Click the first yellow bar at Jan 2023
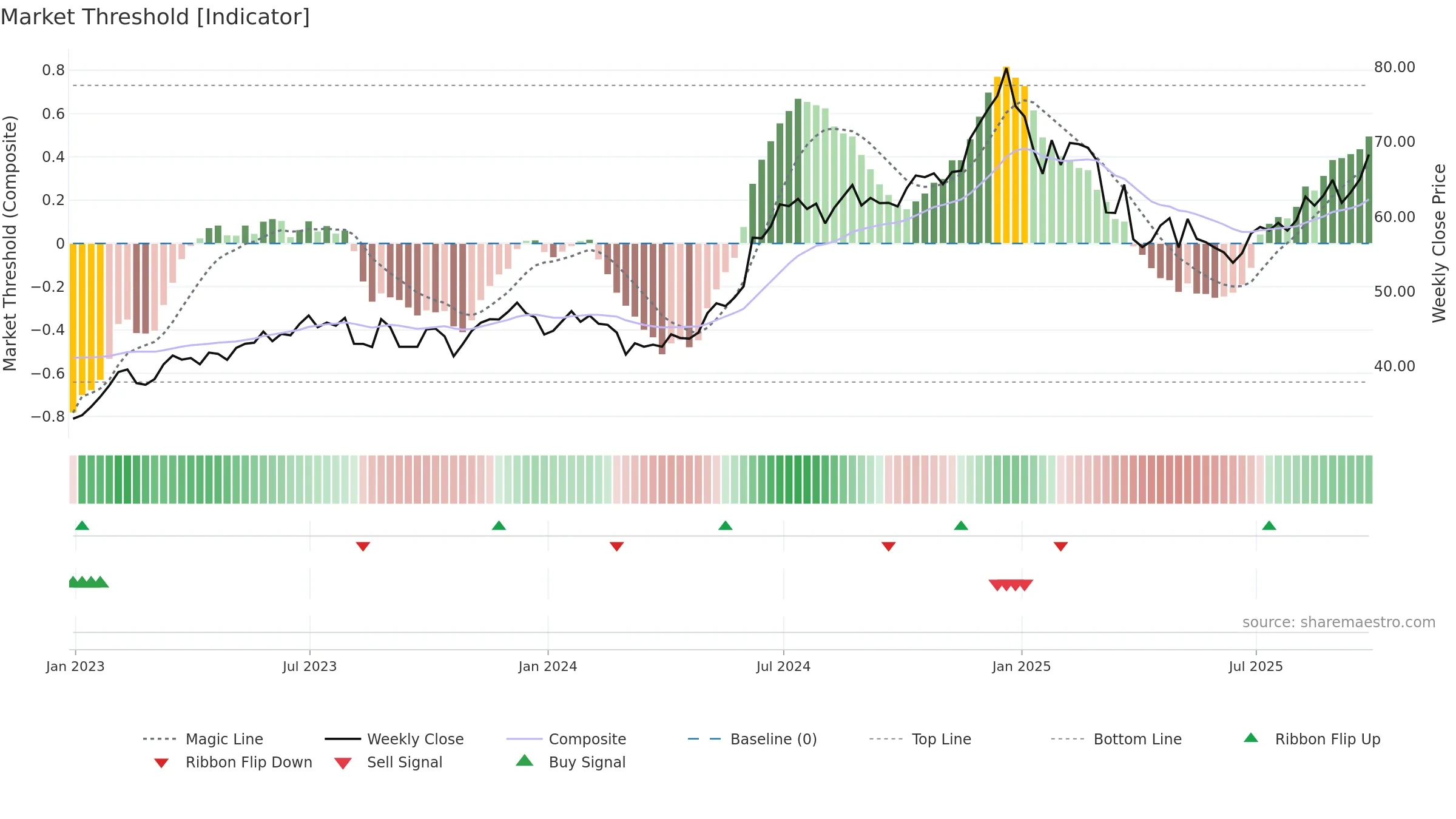Viewport: 1456px width, 819px height. pyautogui.click(x=73, y=328)
